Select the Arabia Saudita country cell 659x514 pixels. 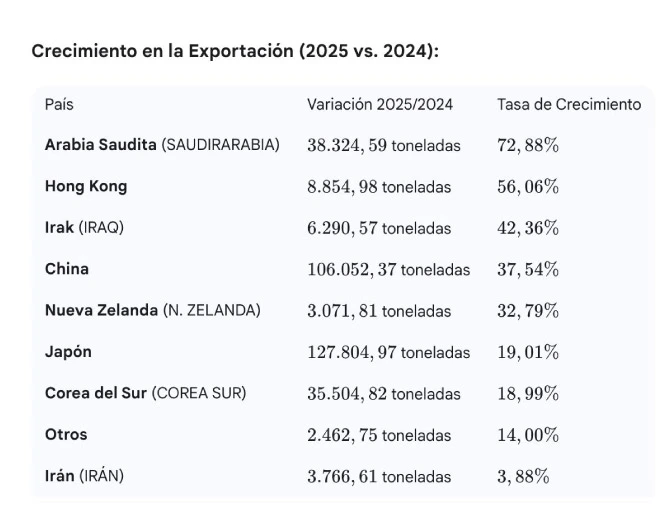click(162, 145)
